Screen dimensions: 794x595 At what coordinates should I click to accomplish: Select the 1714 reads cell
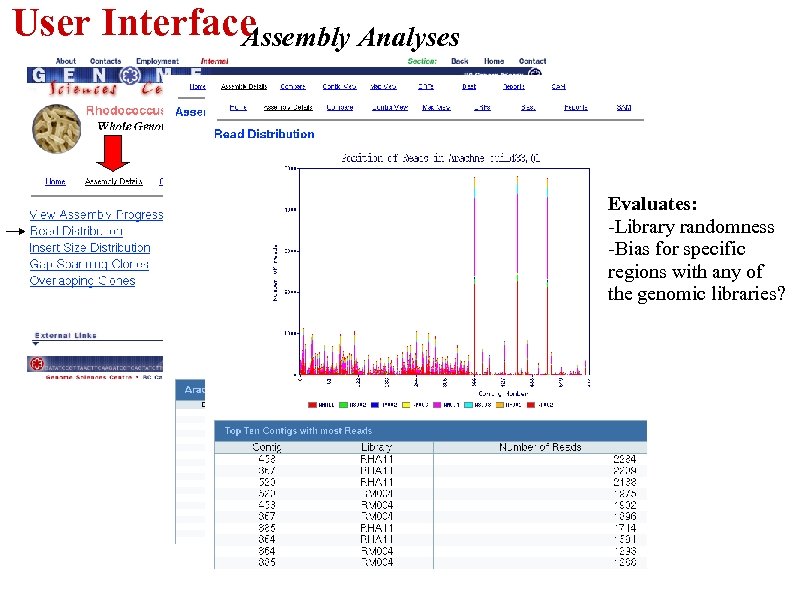point(624,528)
